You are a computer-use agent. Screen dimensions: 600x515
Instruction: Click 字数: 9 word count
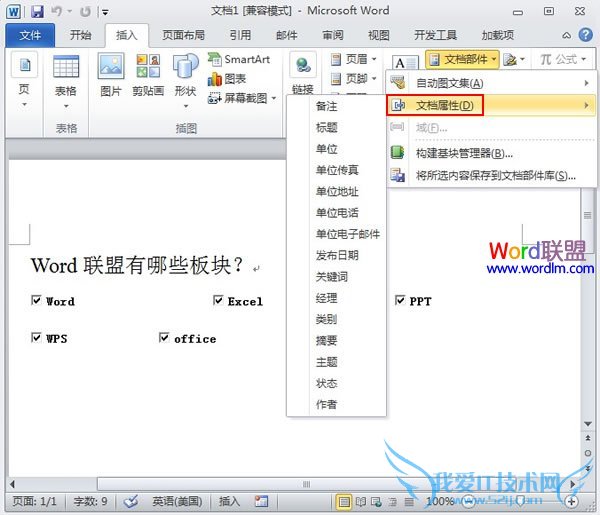[x=90, y=501]
